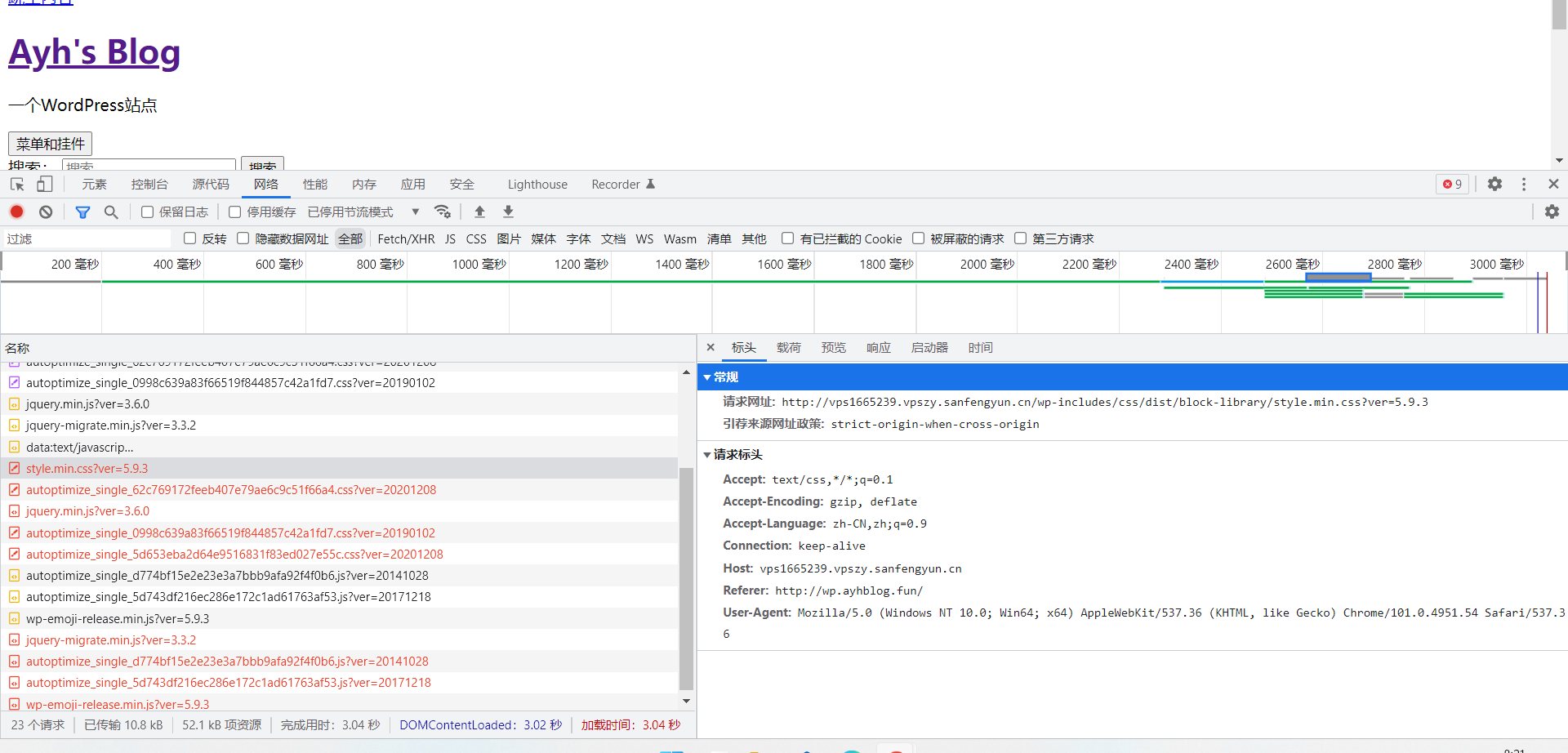1568x753 pixels.
Task: Open the 应用 tab
Action: click(x=413, y=185)
